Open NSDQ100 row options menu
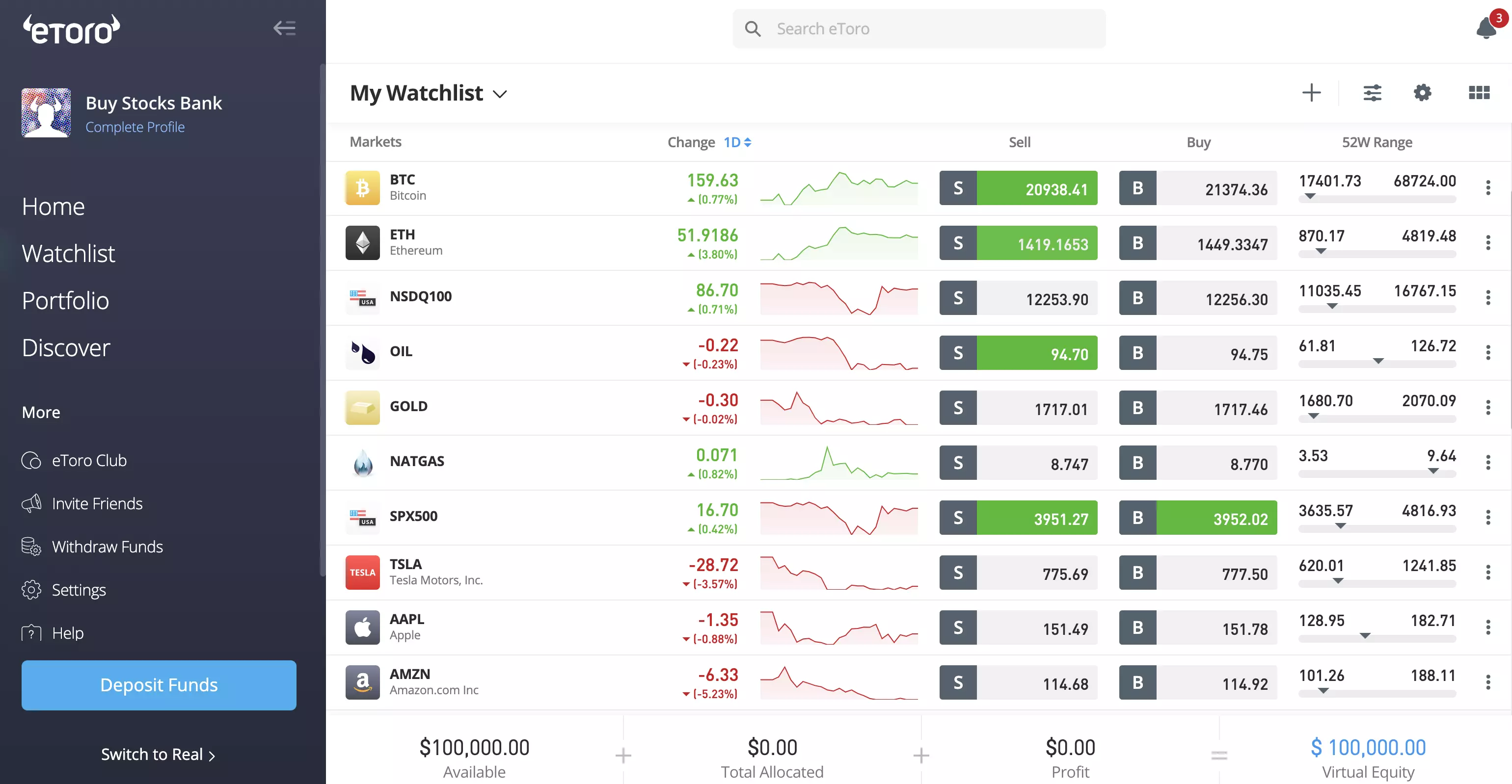The width and height of the screenshot is (1512, 784). click(x=1488, y=298)
